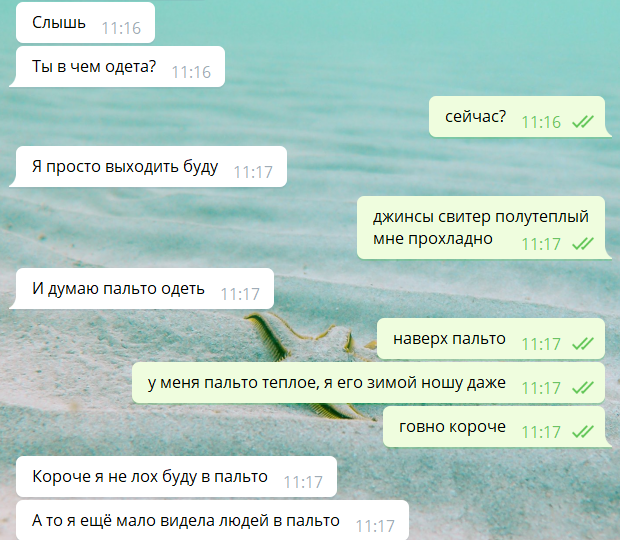Click the 11:17 timestamp on 'И думаю пальто одеть'

pos(240,294)
